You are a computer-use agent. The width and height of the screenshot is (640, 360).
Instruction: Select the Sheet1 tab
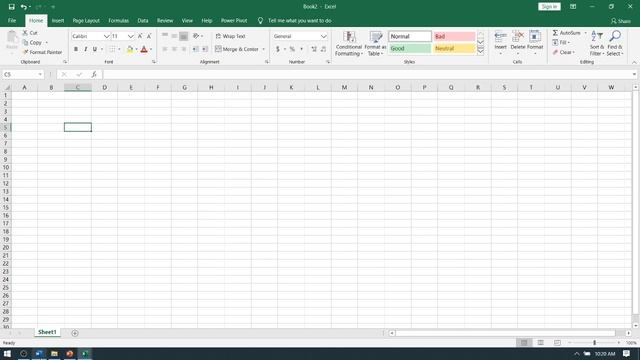[47, 332]
